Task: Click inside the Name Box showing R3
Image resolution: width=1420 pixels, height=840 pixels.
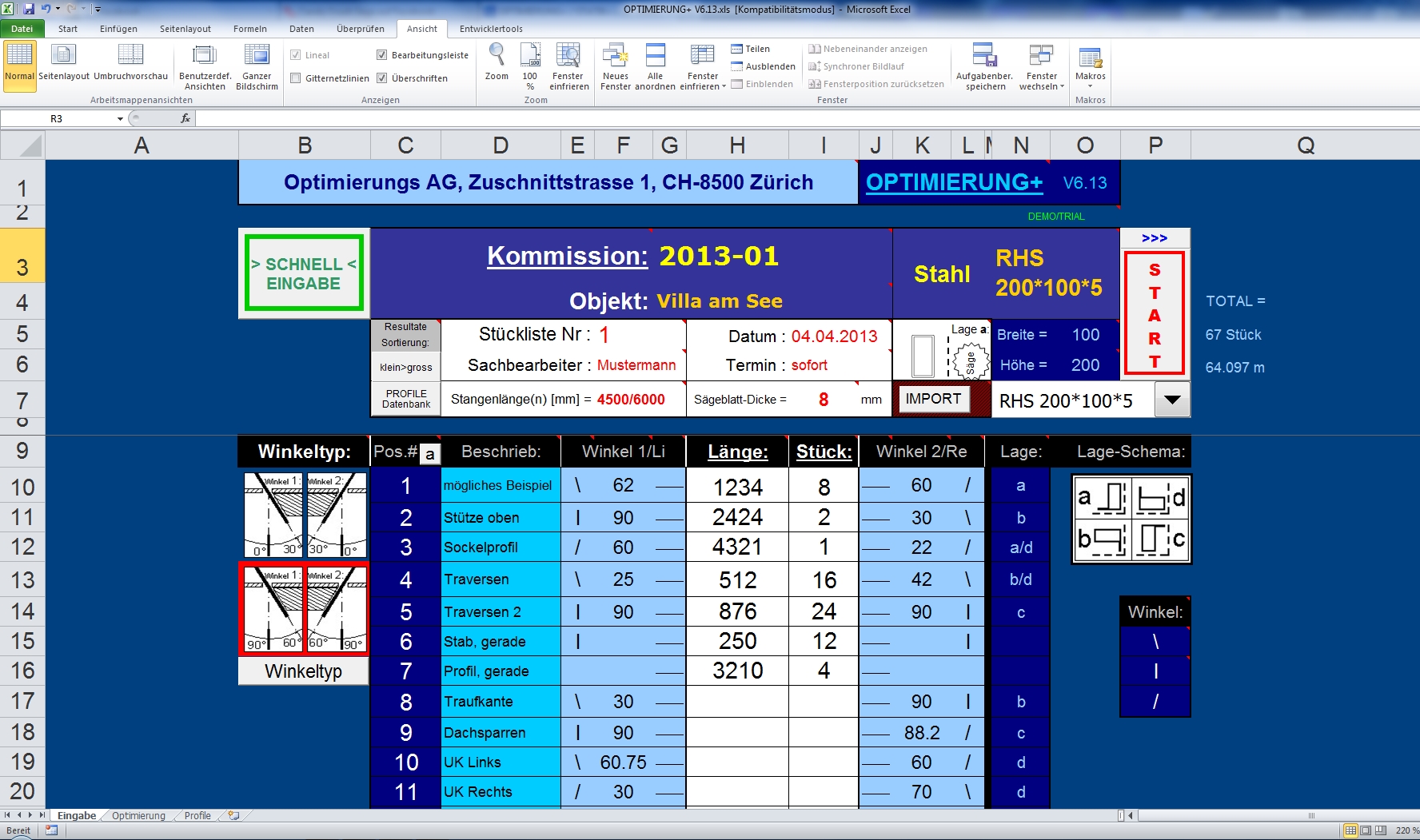Action: [58, 118]
